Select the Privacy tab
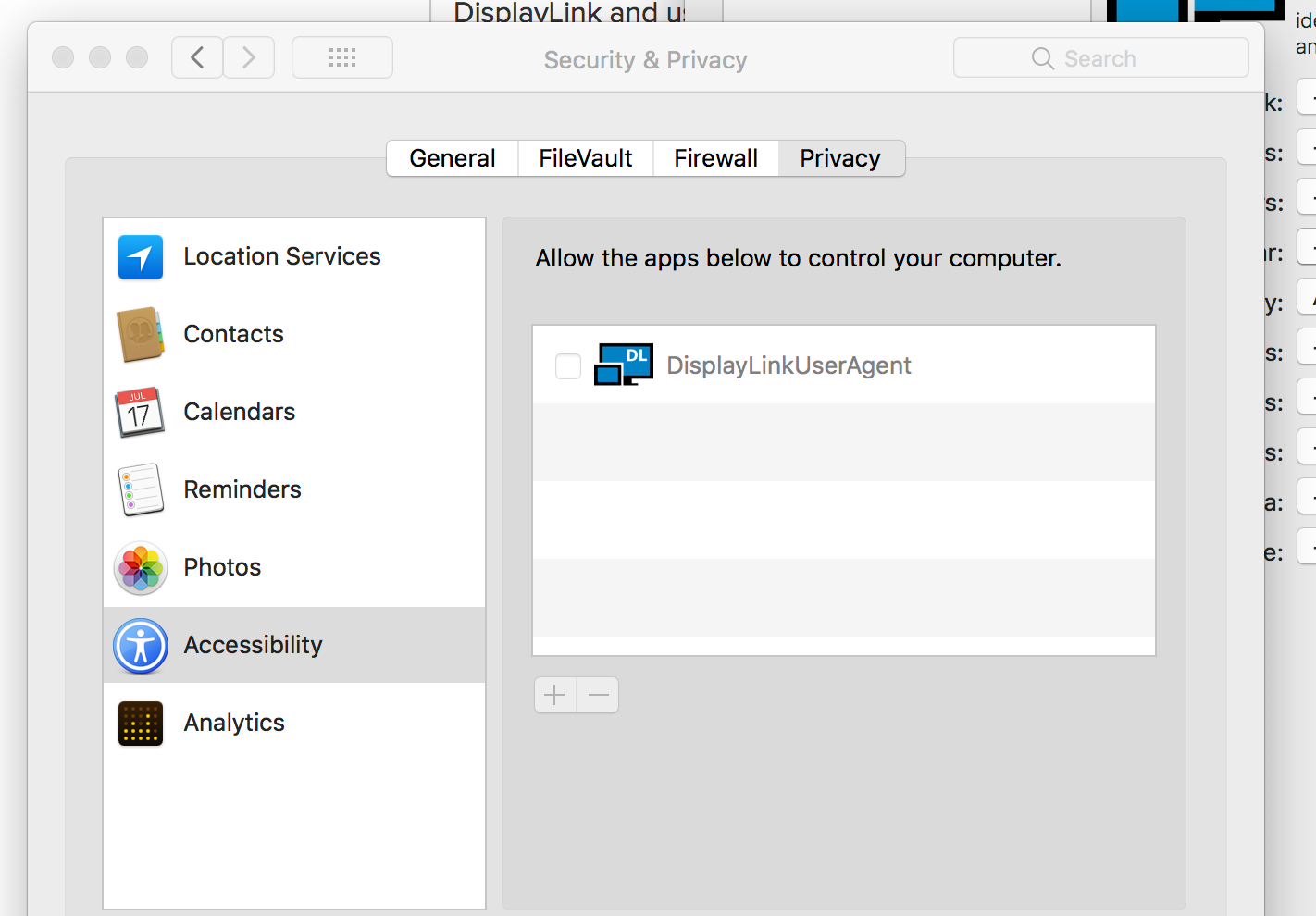 (841, 158)
